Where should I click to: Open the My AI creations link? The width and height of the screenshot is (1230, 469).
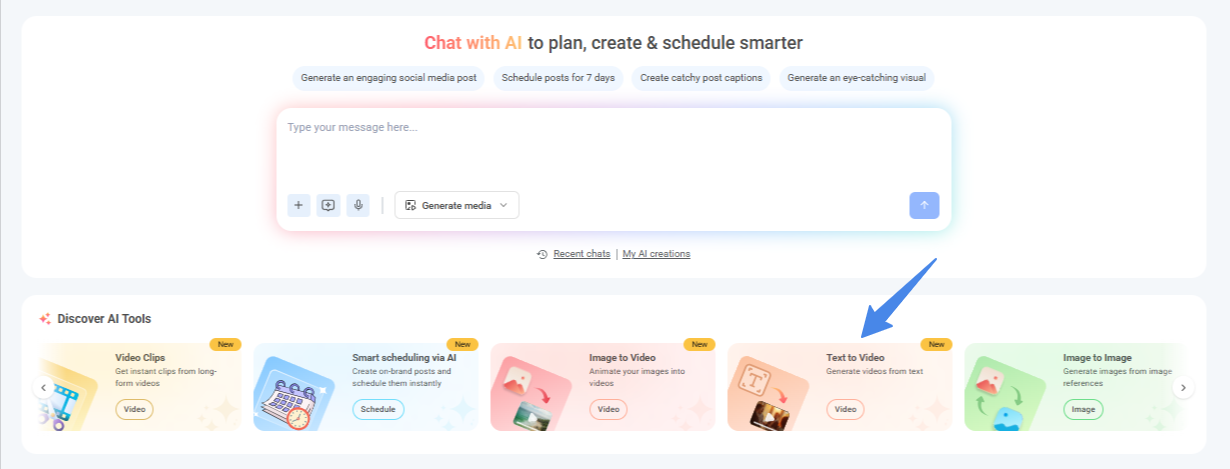tap(656, 254)
